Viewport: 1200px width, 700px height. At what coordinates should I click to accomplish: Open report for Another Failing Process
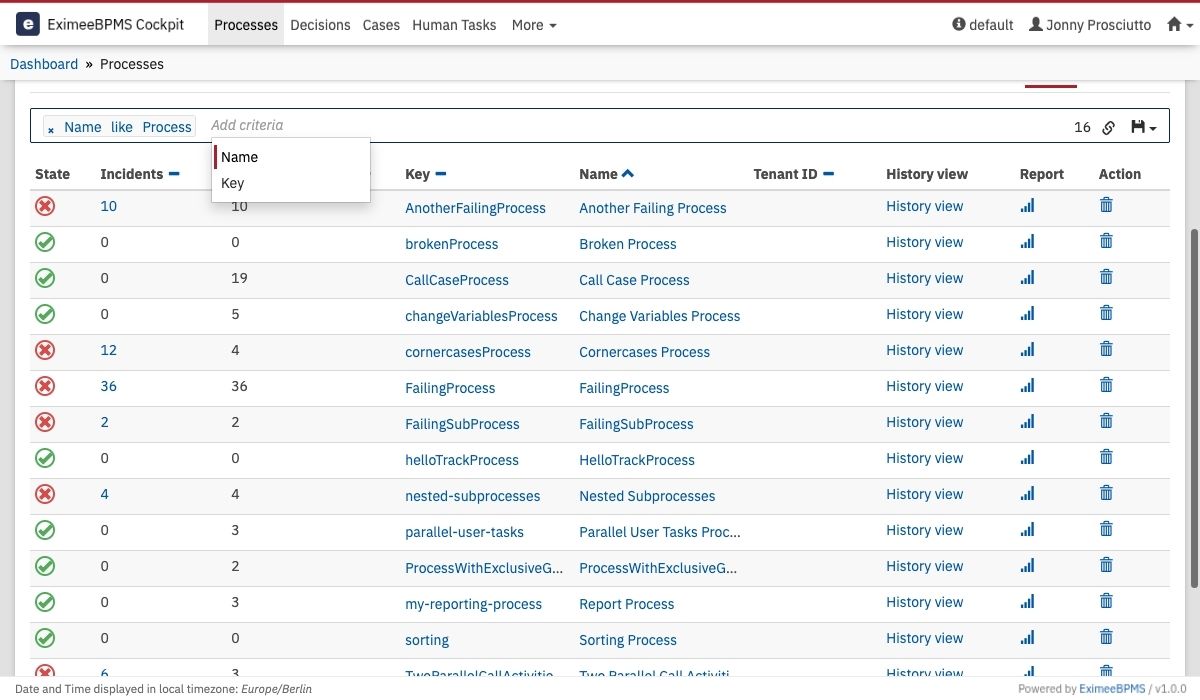[x=1028, y=205]
